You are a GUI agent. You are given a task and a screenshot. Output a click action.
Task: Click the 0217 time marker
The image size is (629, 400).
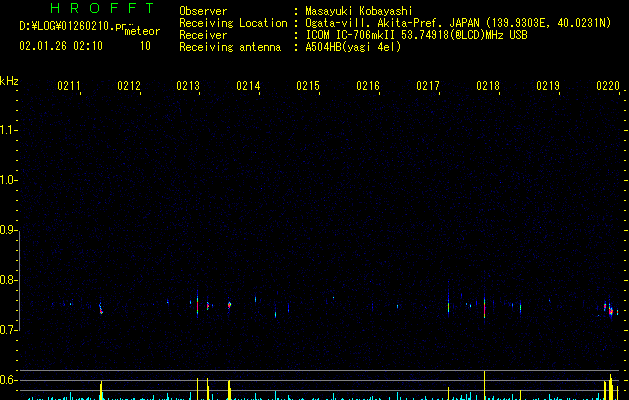click(x=428, y=86)
